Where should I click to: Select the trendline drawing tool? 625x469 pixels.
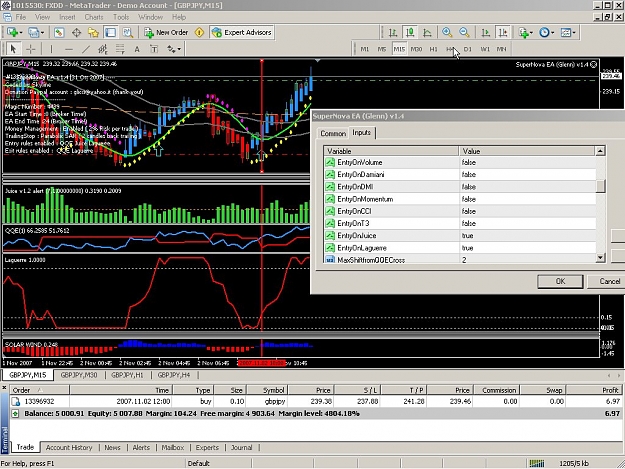pyautogui.click(x=86, y=49)
